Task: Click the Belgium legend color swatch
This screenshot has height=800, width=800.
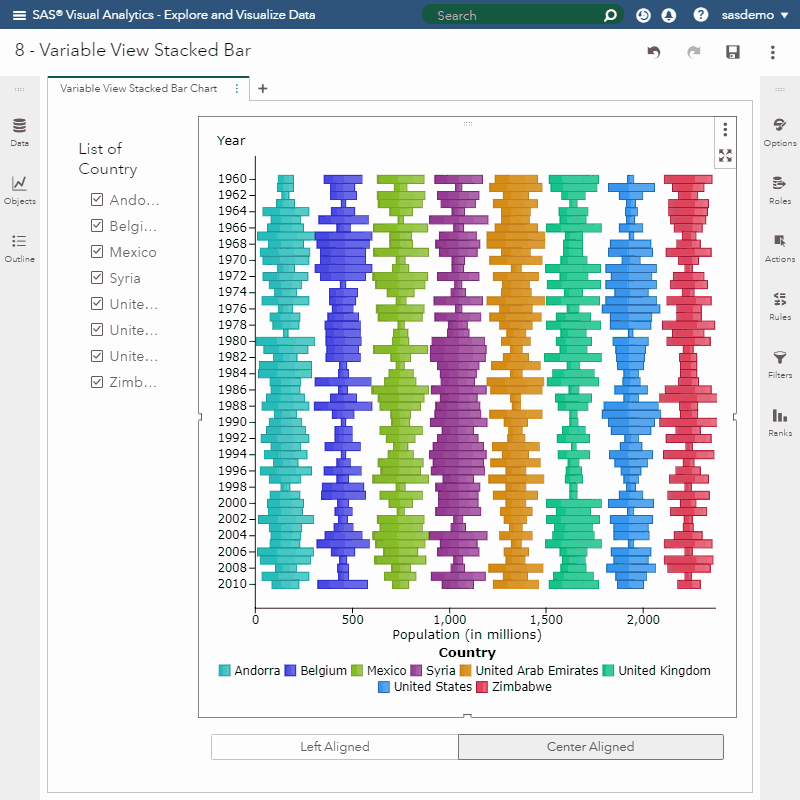Action: pos(291,671)
